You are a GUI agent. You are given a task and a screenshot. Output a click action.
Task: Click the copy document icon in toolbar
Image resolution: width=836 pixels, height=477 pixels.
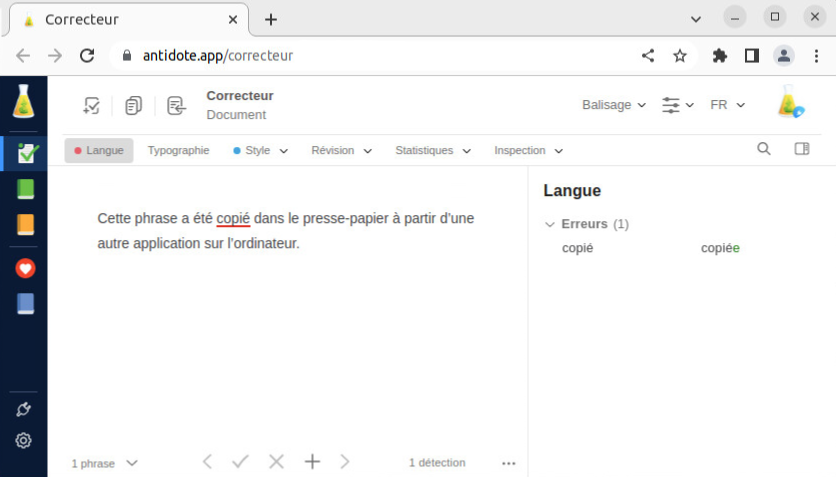(x=133, y=106)
